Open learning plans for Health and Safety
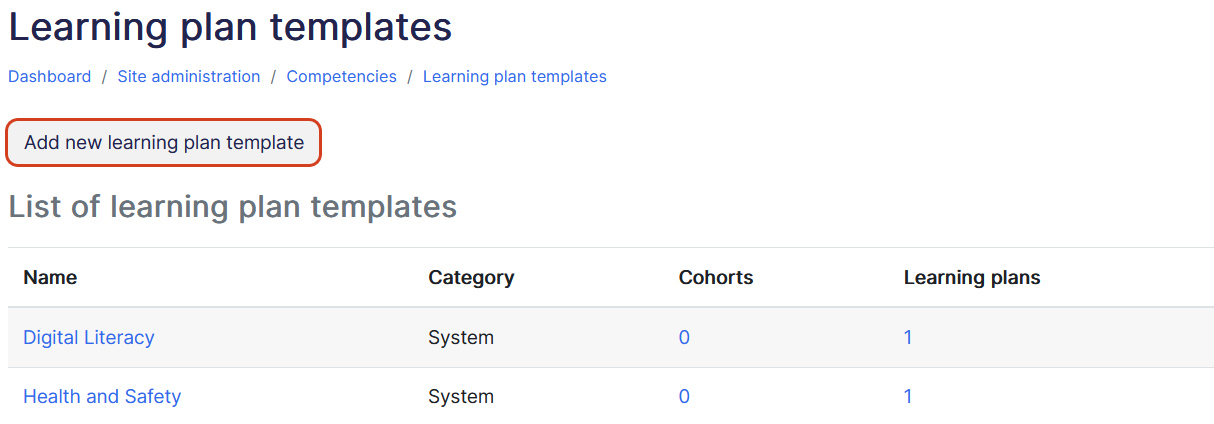1214x424 pixels. pos(908,397)
